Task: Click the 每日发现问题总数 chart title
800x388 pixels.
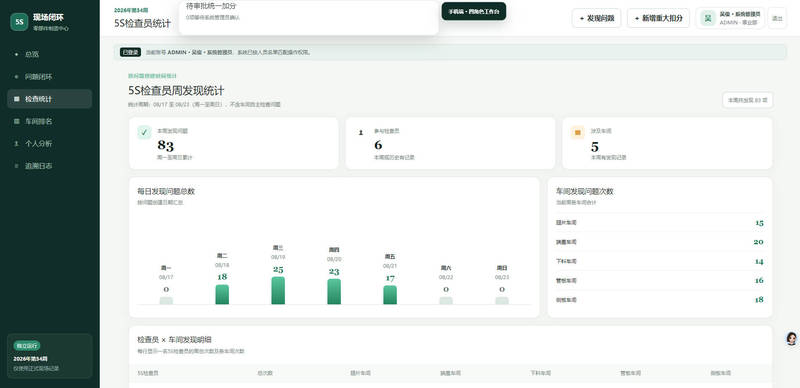Action: [166, 191]
